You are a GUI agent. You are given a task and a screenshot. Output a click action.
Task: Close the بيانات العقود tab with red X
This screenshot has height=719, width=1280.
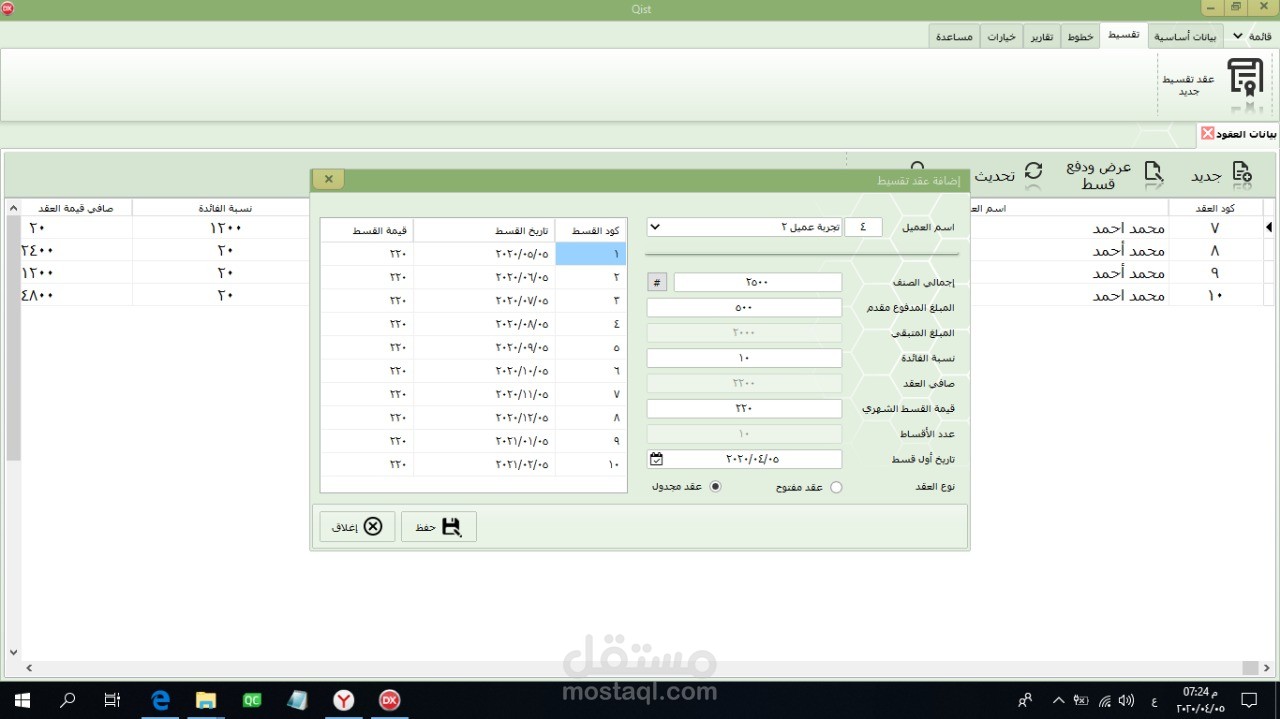tap(1208, 133)
